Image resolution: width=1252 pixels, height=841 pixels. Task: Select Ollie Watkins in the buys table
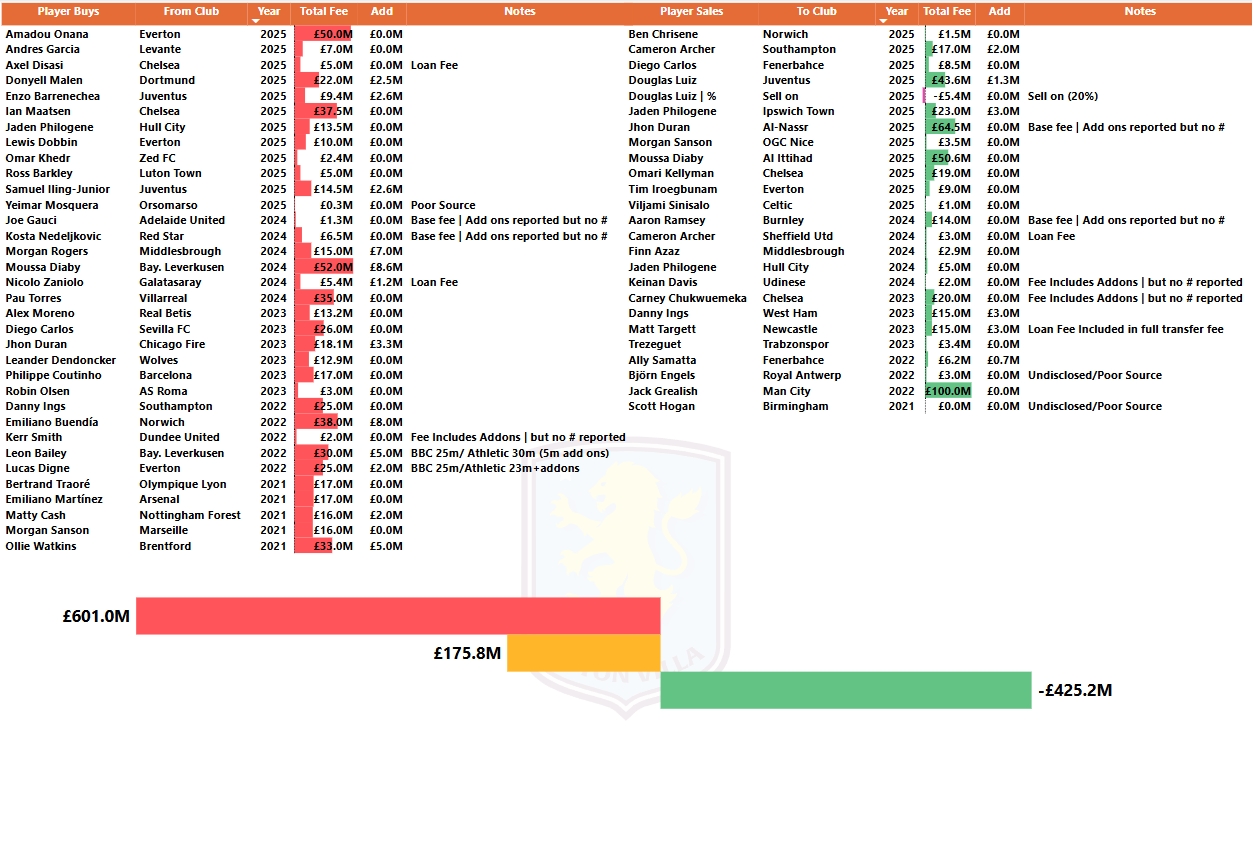pyautogui.click(x=41, y=546)
